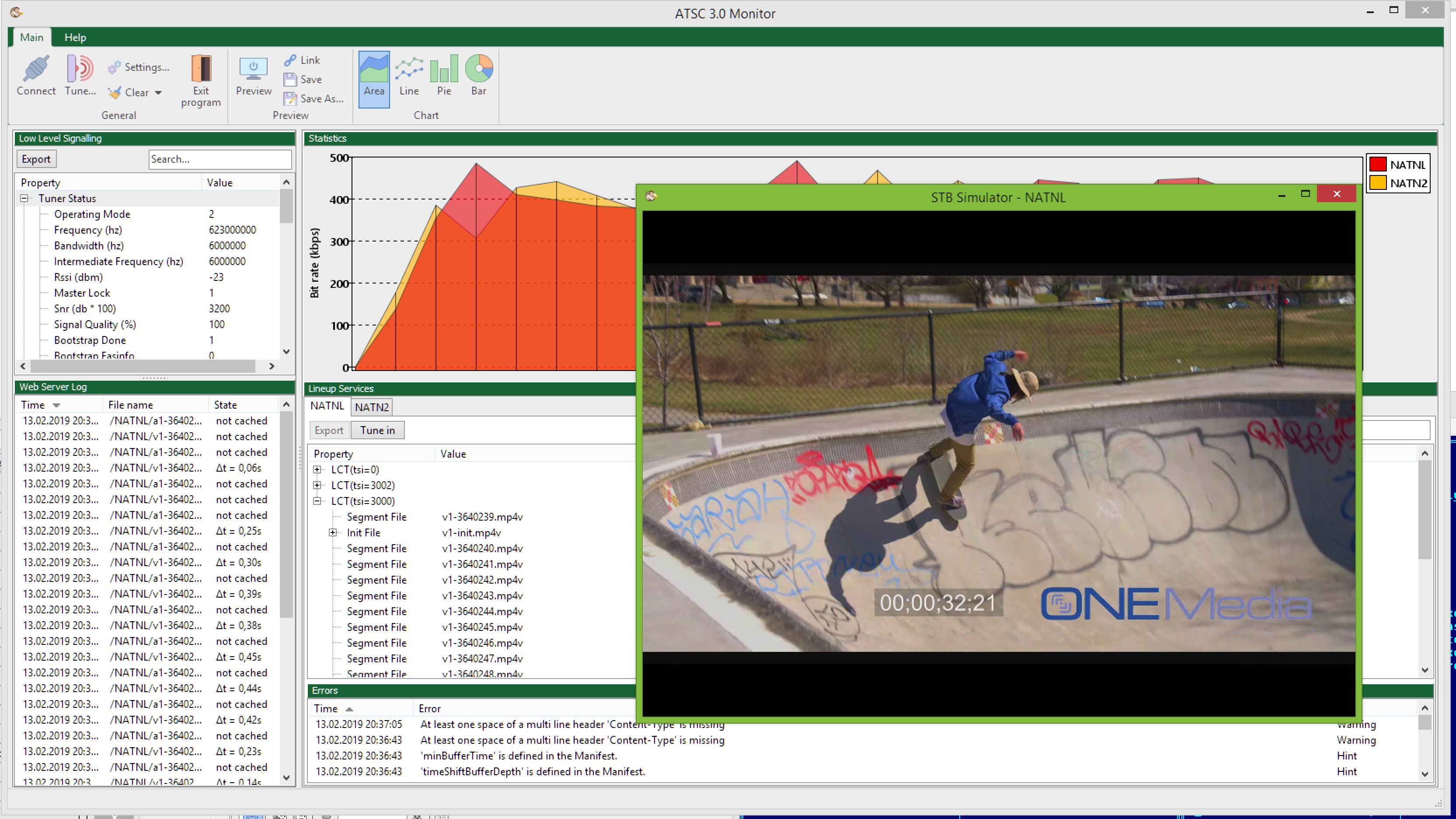Screen dimensions: 1456x819
Task: Click Export in Low Level Signalling
Action: click(x=36, y=159)
